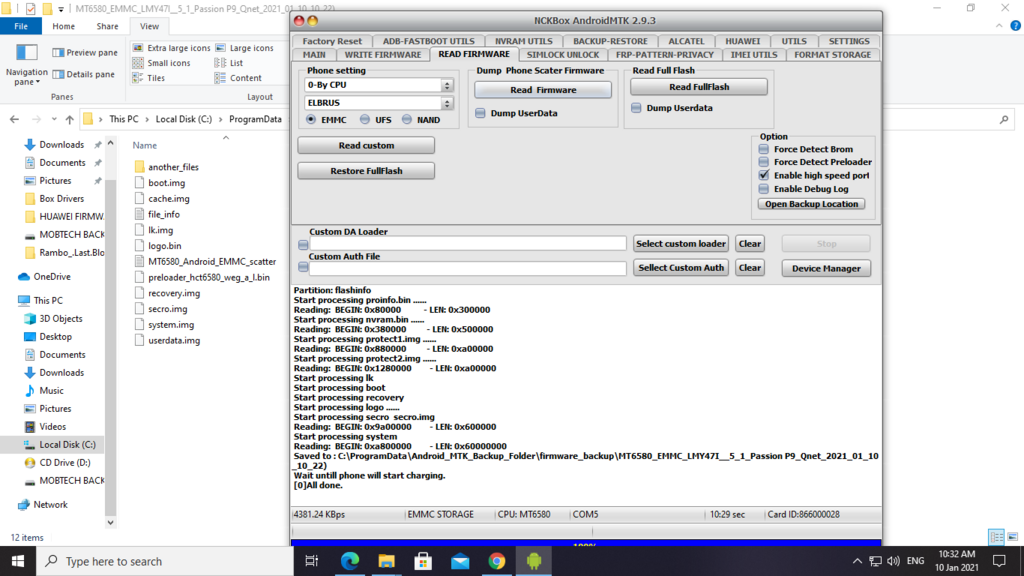Toggle the Custom Auth File checkbox
Image resolution: width=1024 pixels, height=576 pixels.
(x=303, y=267)
